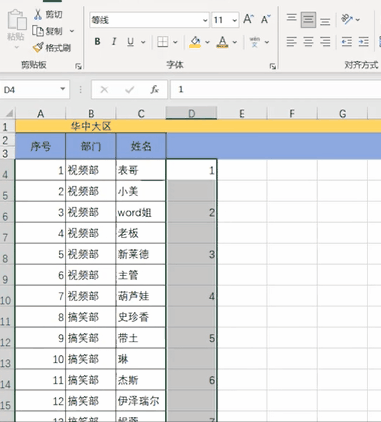Viewport: 381px width, 422px height.
Task: Apply red font color
Action: [x=222, y=42]
